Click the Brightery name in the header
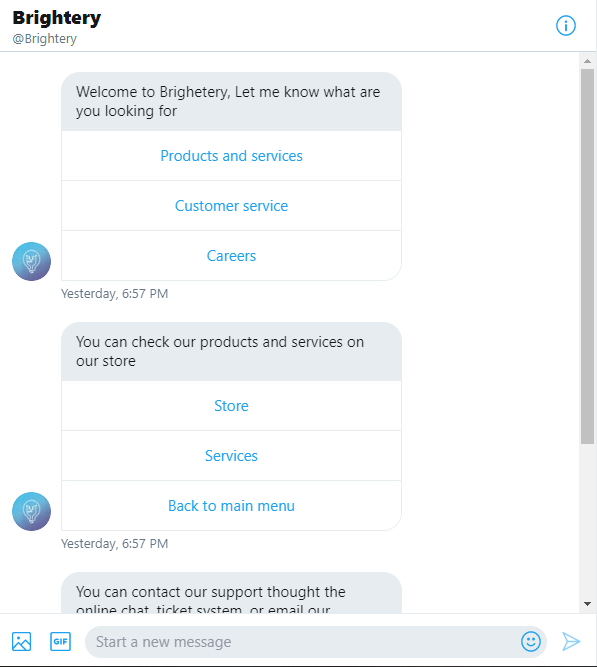The image size is (597, 667). (57, 18)
